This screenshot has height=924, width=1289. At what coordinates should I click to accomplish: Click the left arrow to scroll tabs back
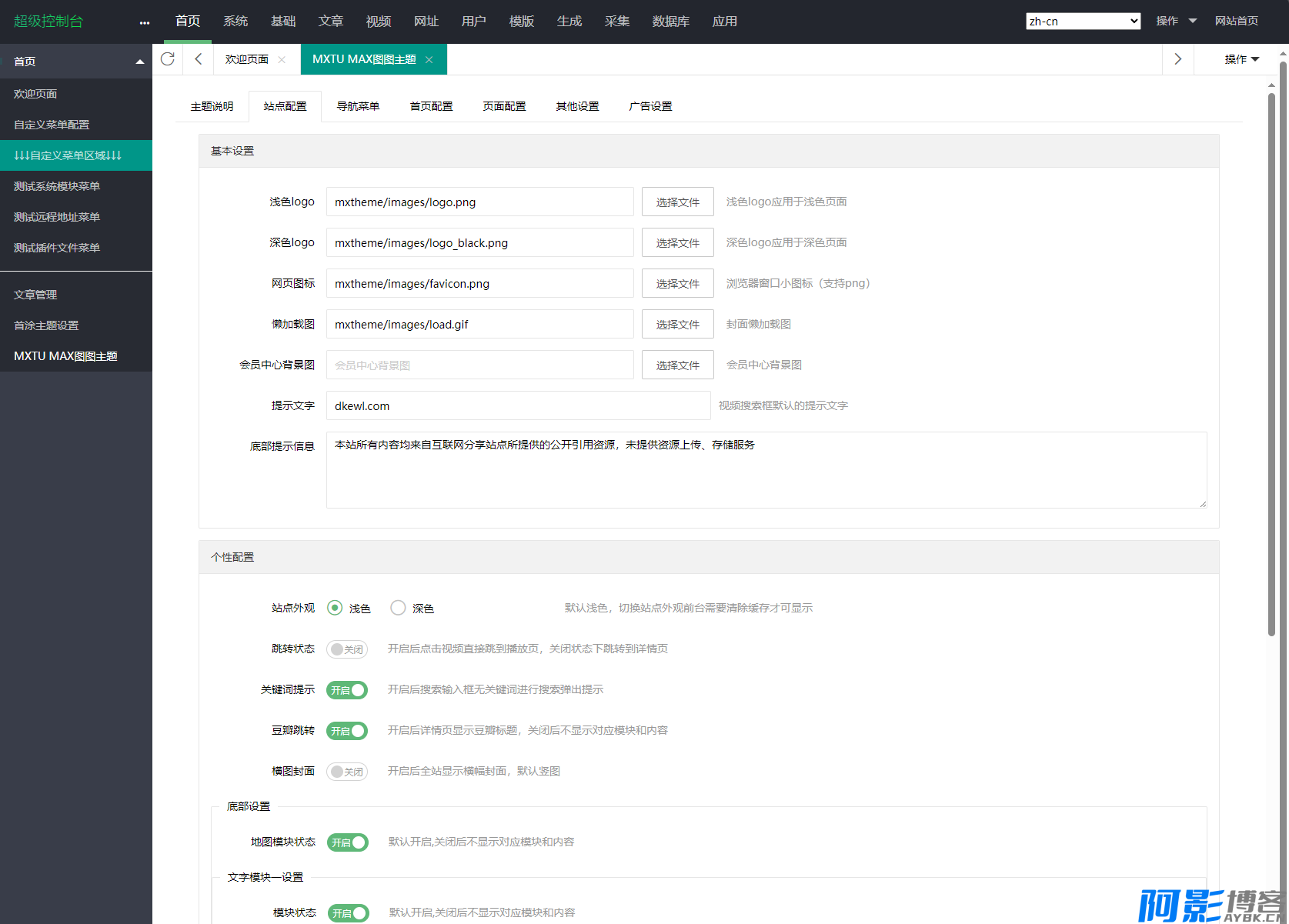click(x=199, y=59)
